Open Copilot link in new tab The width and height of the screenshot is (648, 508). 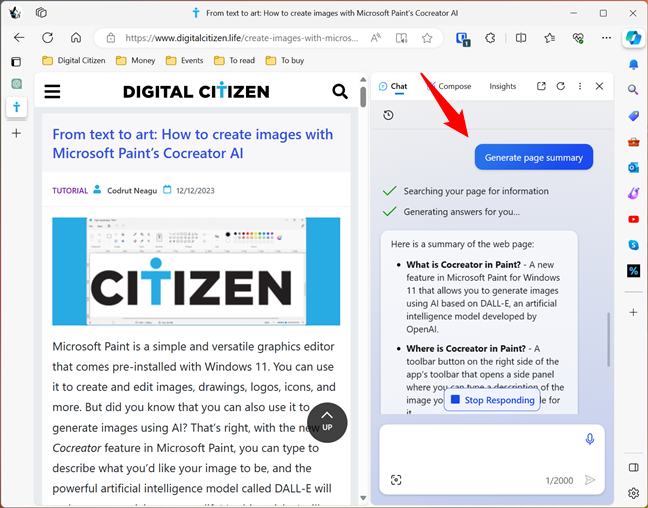tap(541, 86)
